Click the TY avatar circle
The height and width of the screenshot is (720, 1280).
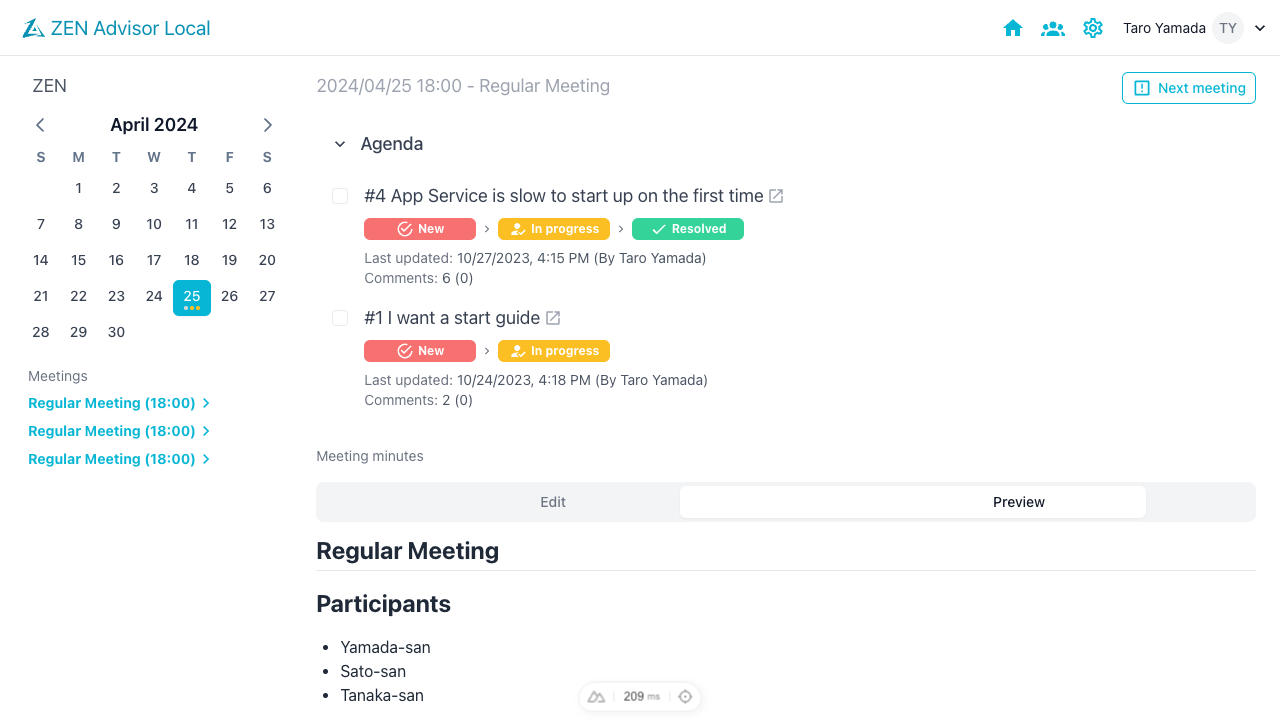[x=1227, y=28]
